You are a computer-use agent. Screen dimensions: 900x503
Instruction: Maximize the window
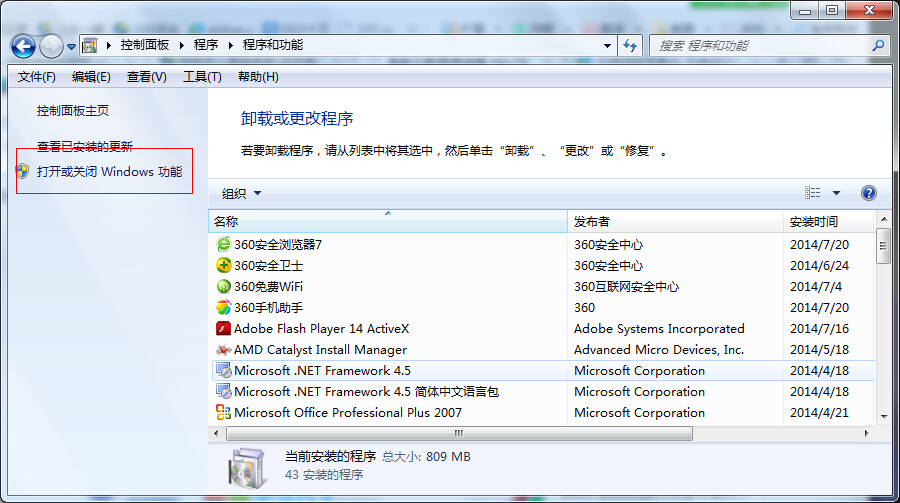(x=832, y=10)
